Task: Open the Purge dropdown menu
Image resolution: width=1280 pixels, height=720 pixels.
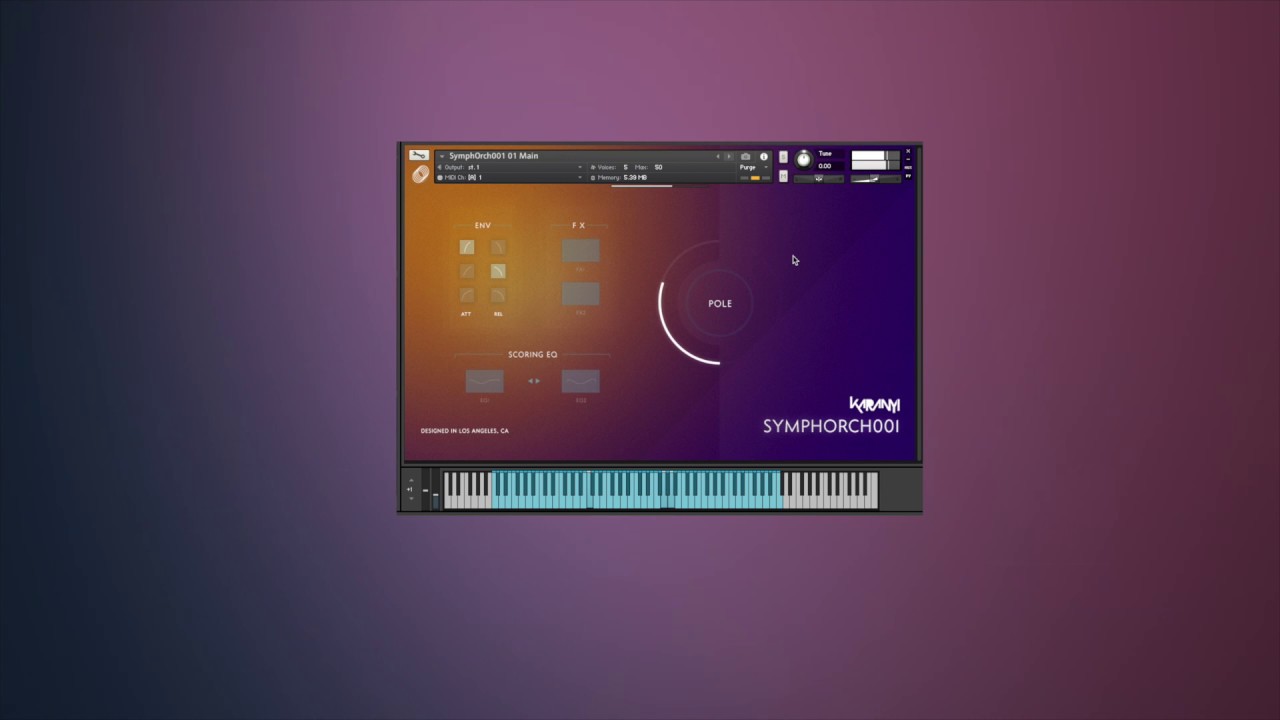Action: click(753, 167)
